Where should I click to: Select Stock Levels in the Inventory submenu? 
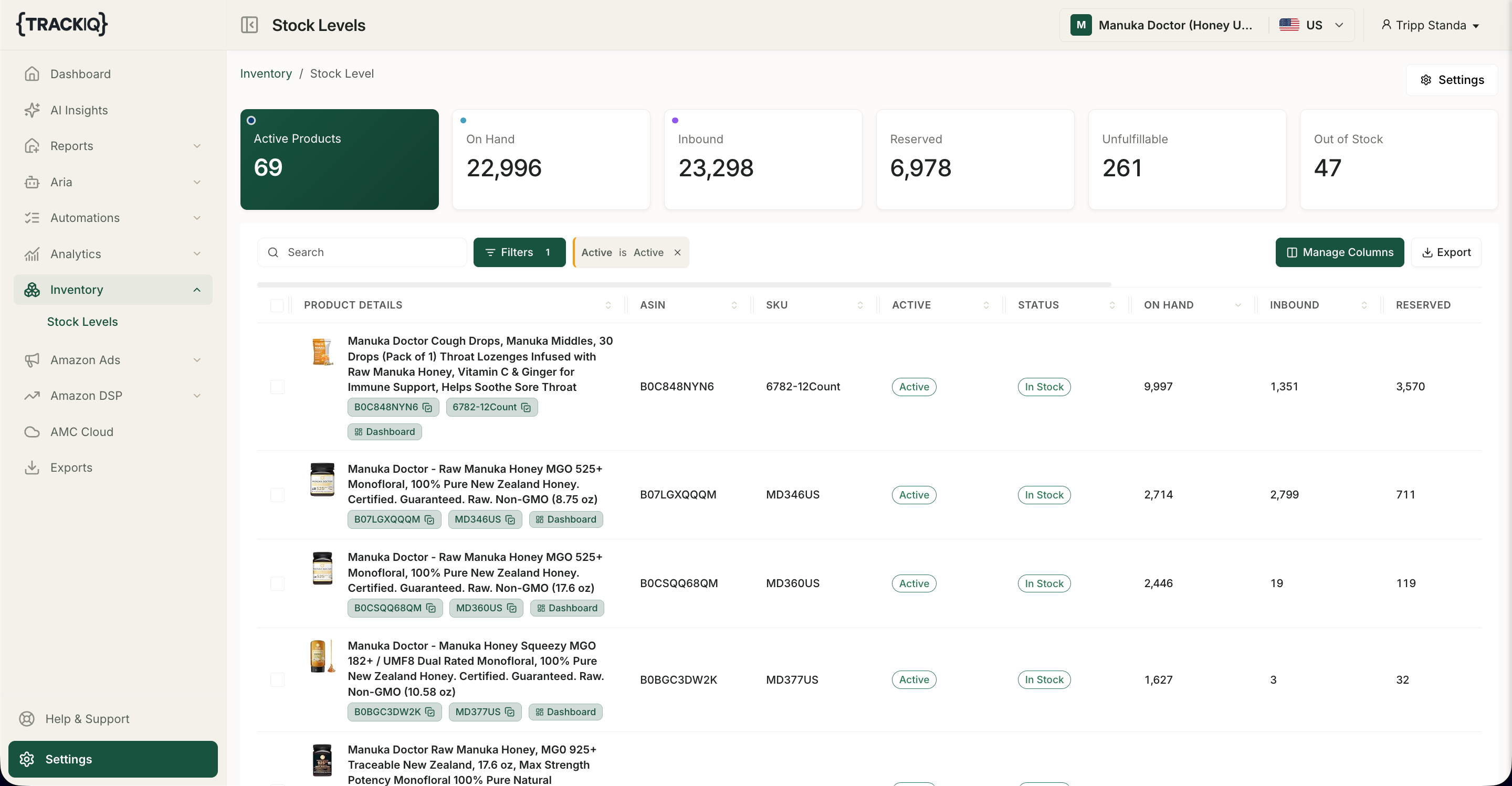click(82, 322)
